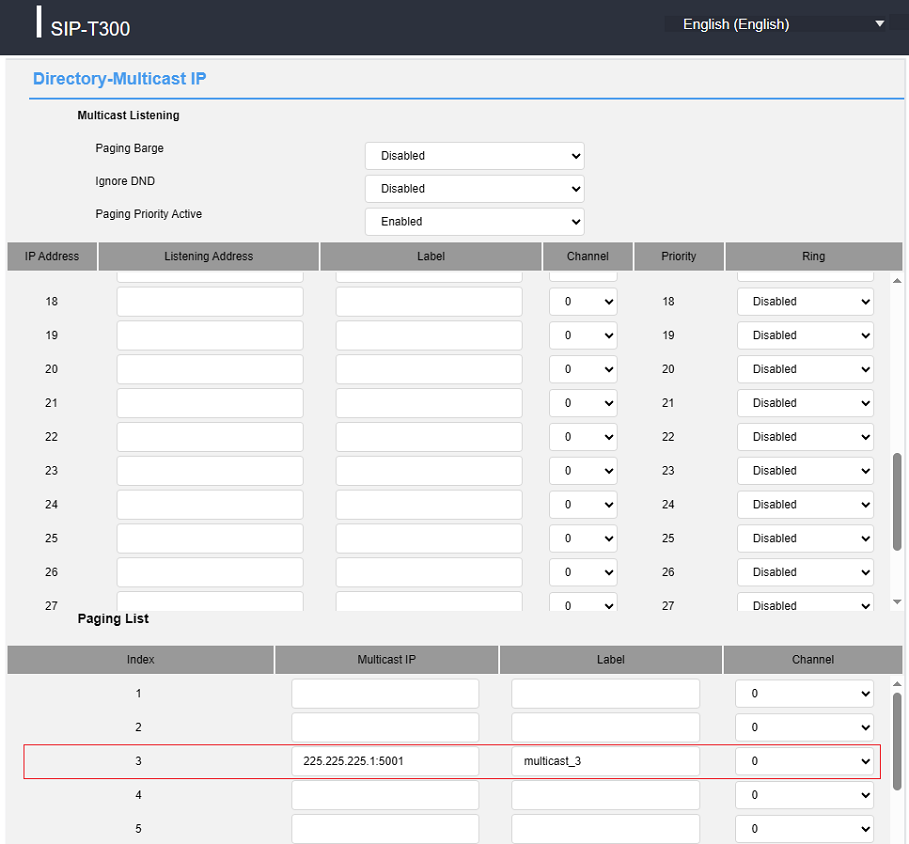Click Label field for listening row 22
Image resolution: width=909 pixels, height=844 pixels.
pyautogui.click(x=428, y=437)
